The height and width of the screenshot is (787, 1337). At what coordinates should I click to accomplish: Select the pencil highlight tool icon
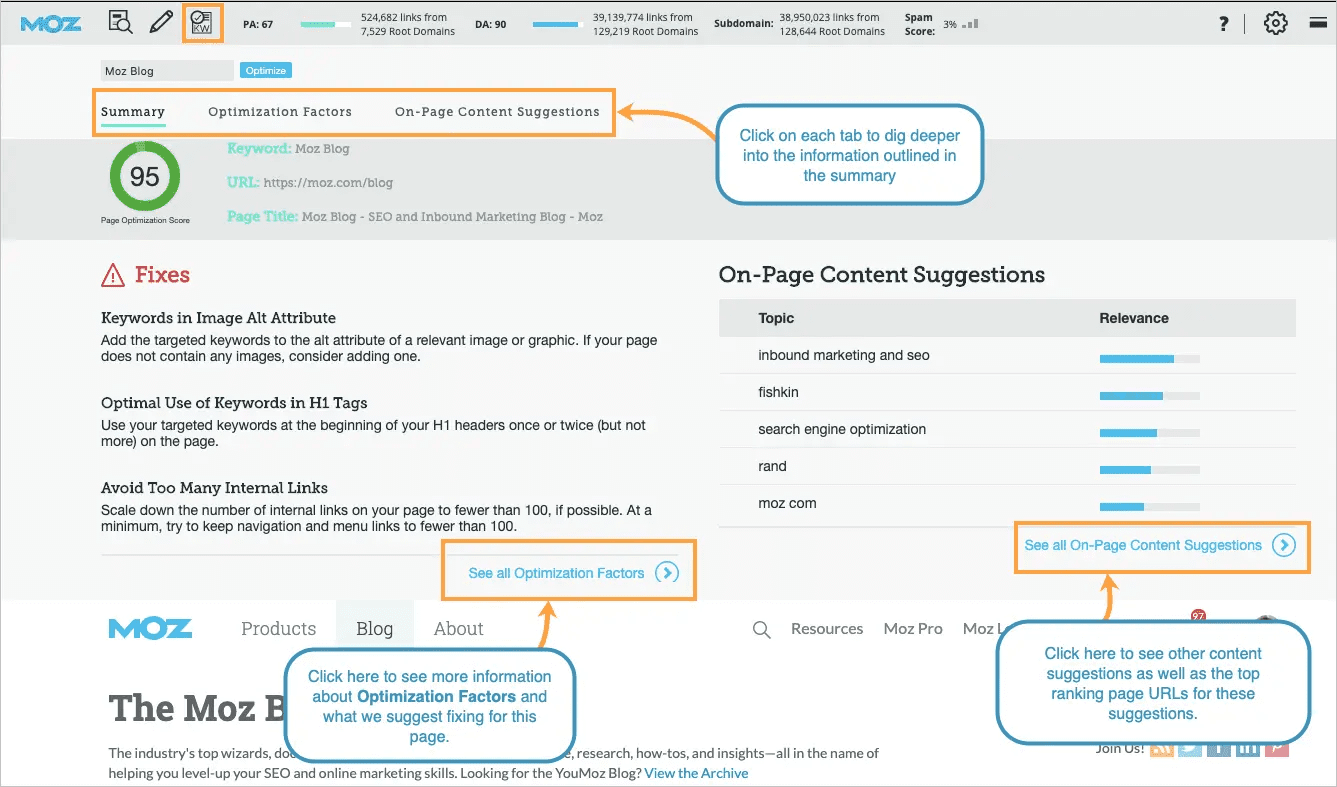pyautogui.click(x=161, y=23)
